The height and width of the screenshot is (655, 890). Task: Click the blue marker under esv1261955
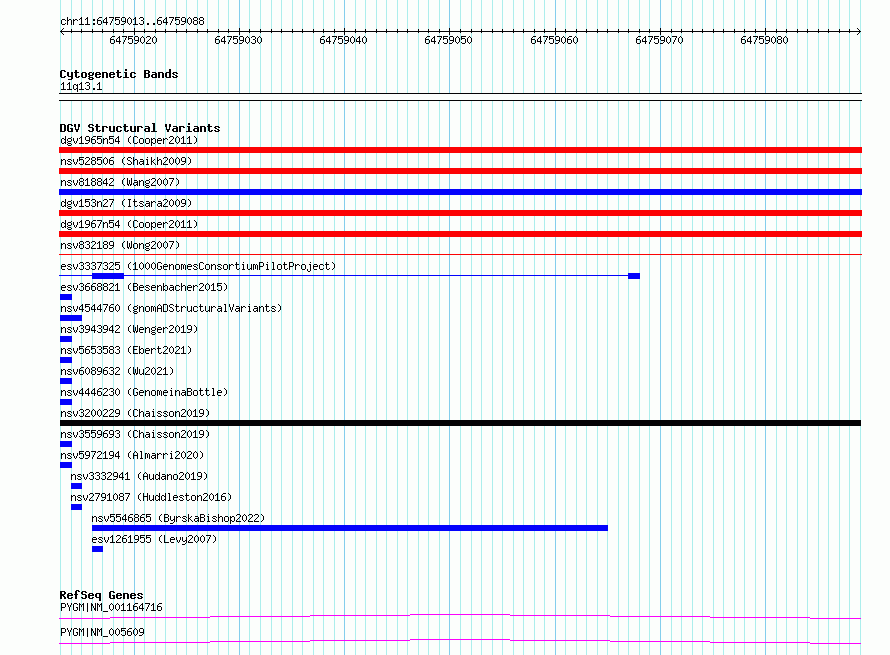point(98,549)
